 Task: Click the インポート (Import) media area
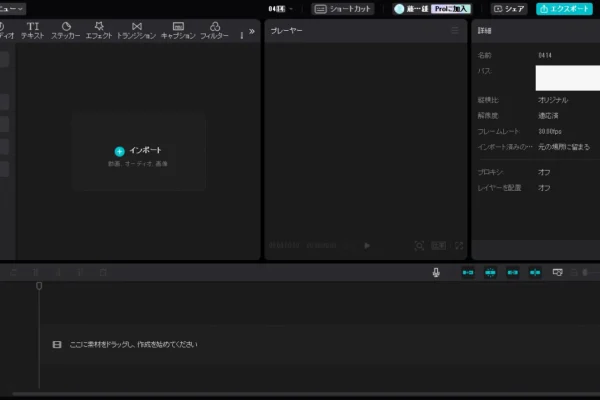click(138, 152)
